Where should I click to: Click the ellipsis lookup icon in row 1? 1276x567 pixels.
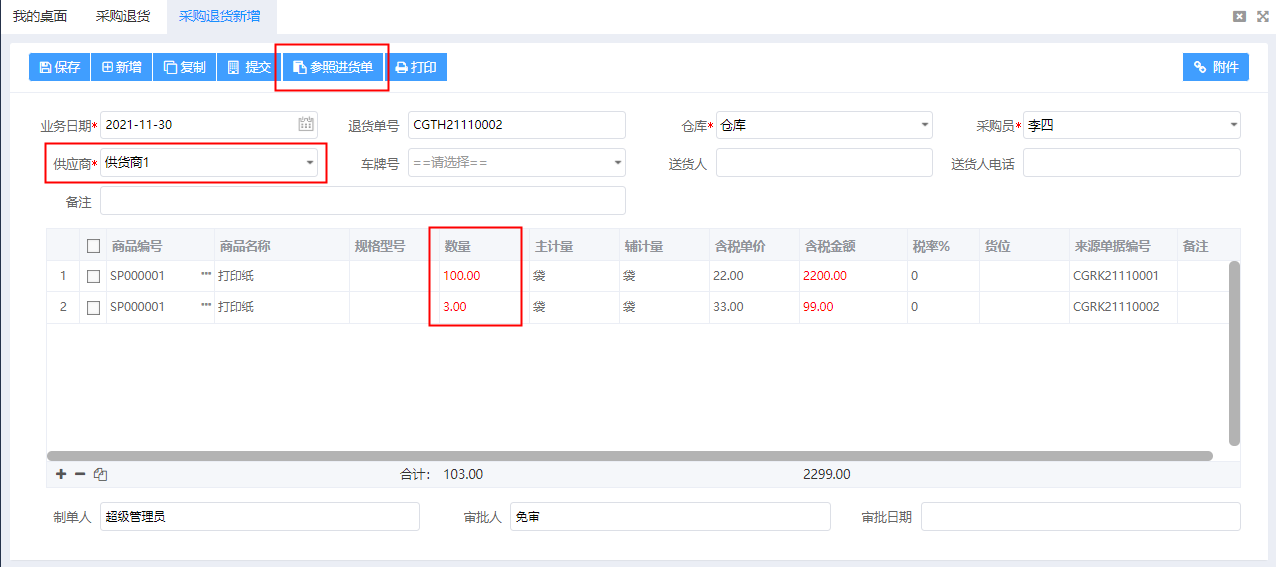(x=206, y=275)
